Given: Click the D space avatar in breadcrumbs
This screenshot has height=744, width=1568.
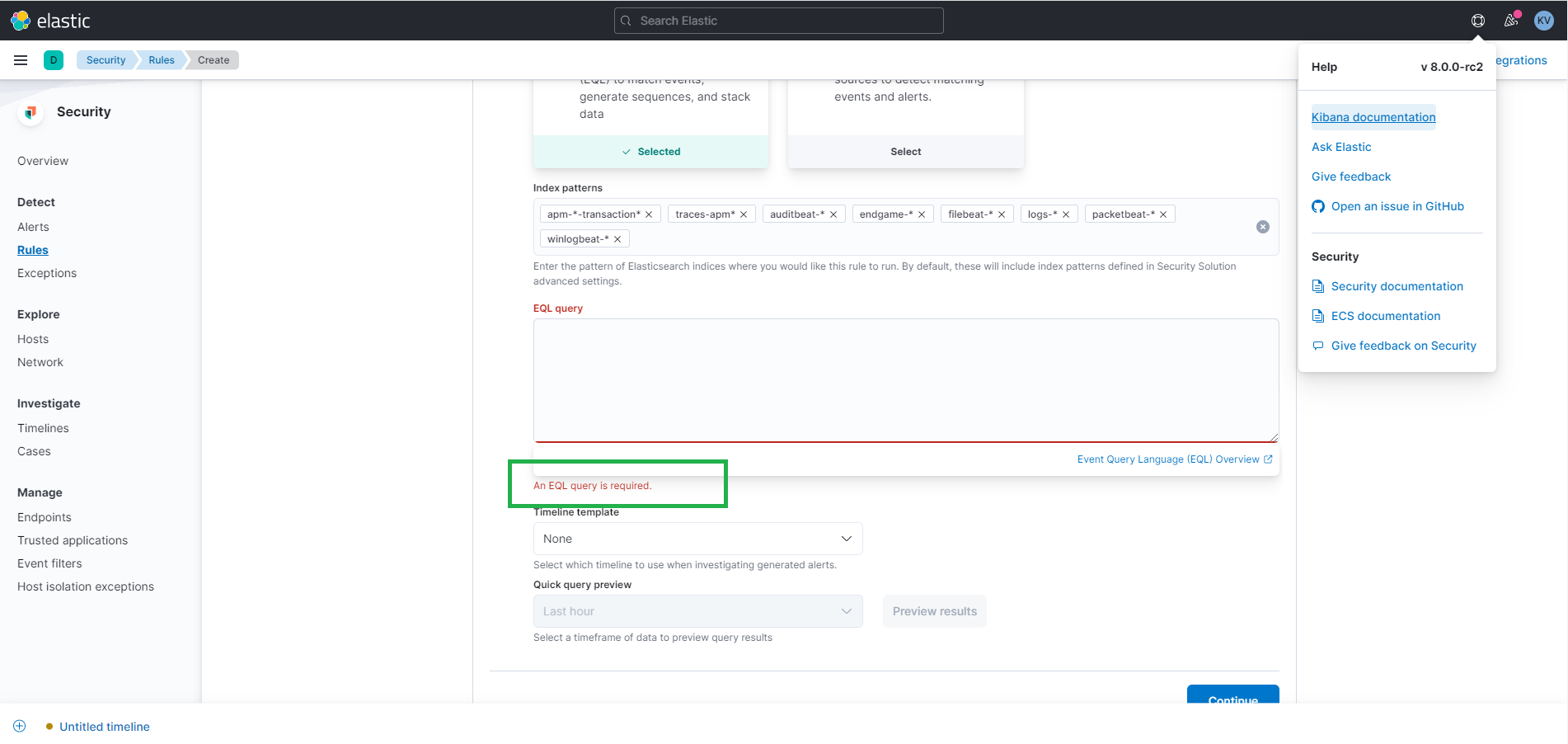Looking at the screenshot, I should coord(54,59).
